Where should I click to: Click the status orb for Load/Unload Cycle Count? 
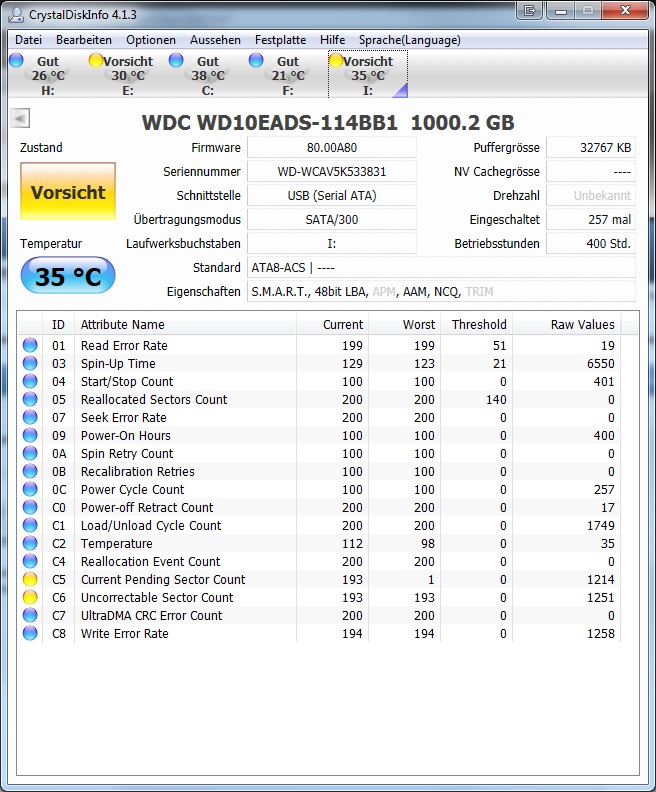click(30, 525)
